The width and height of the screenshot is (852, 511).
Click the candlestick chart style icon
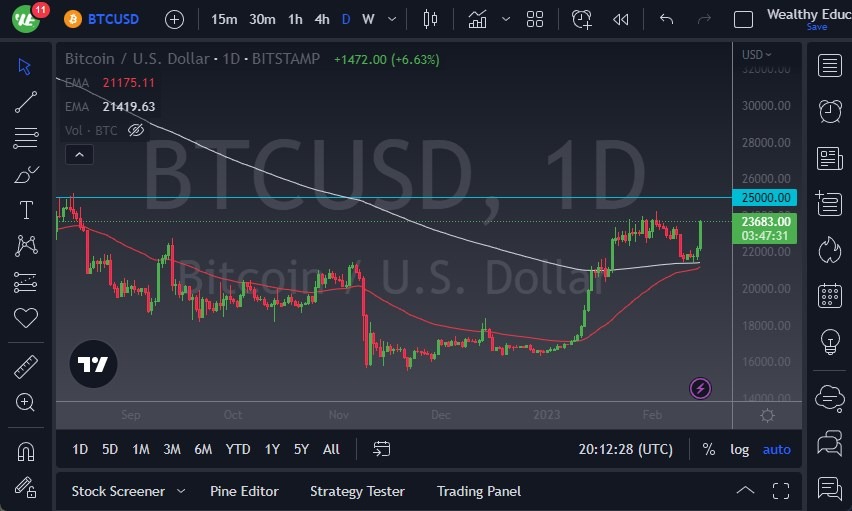[430, 20]
